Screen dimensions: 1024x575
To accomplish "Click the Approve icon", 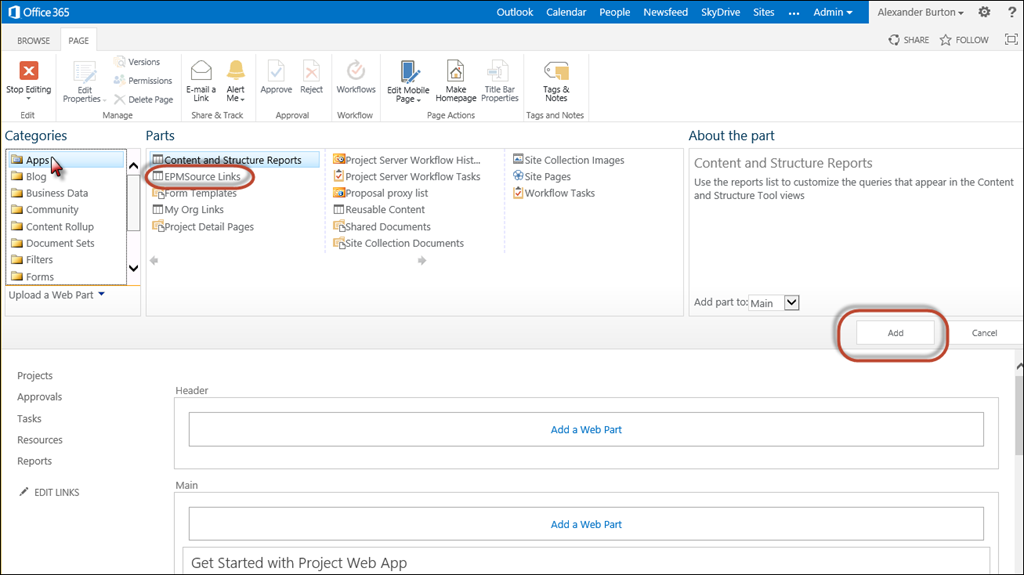I will [x=276, y=71].
